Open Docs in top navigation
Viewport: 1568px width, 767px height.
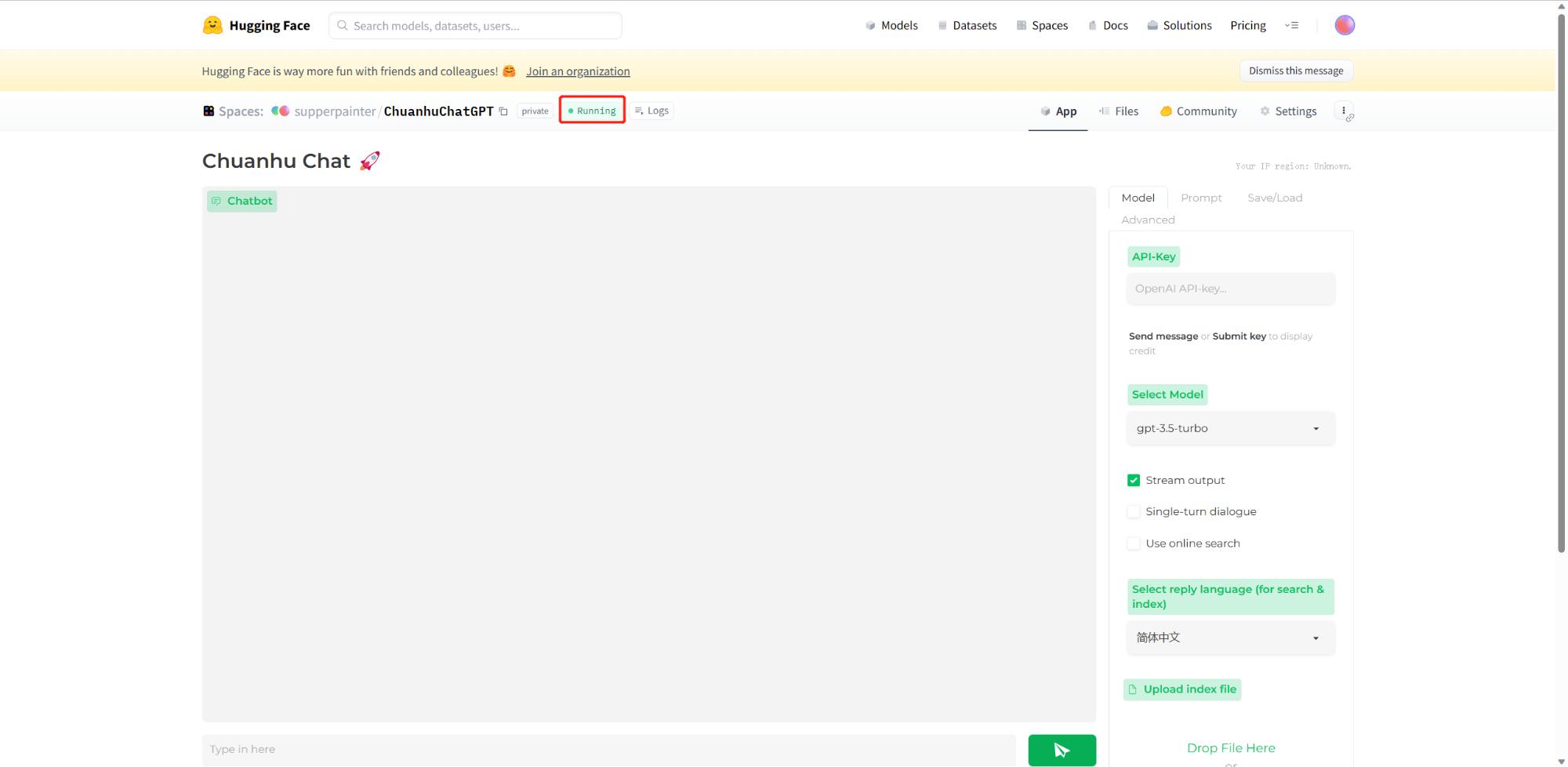tap(1108, 25)
